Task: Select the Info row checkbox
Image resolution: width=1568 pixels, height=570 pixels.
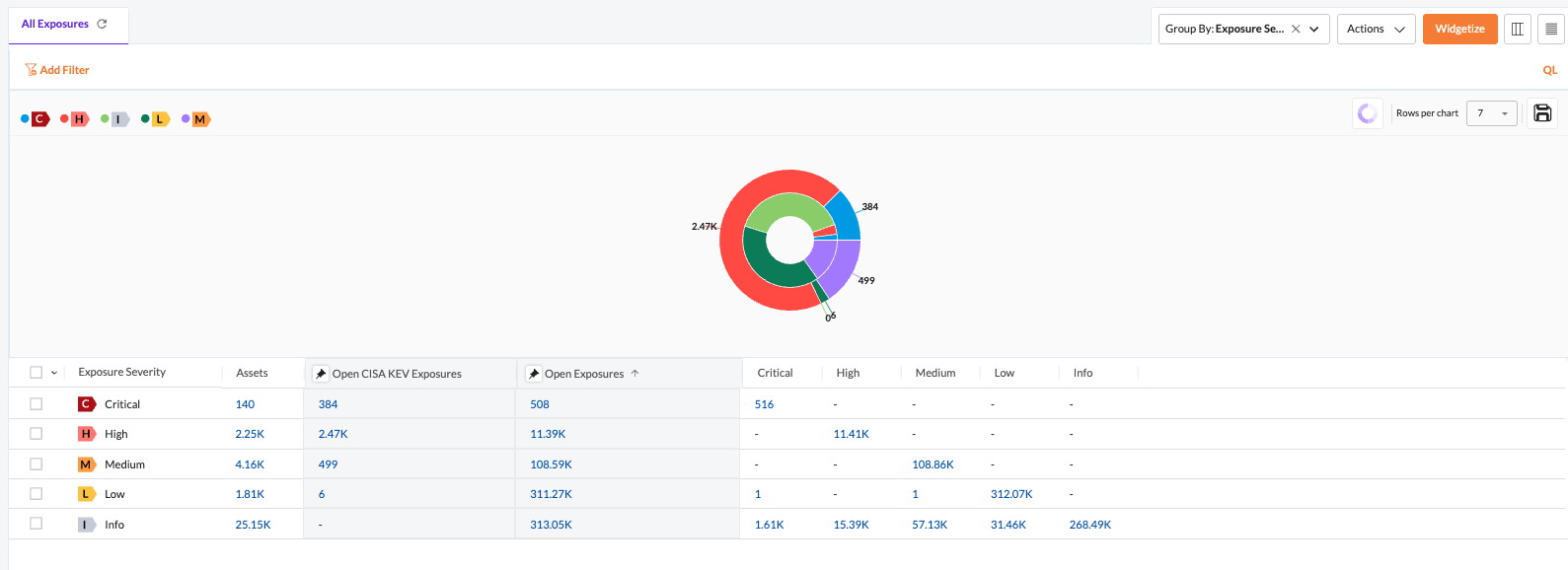Action: click(37, 524)
